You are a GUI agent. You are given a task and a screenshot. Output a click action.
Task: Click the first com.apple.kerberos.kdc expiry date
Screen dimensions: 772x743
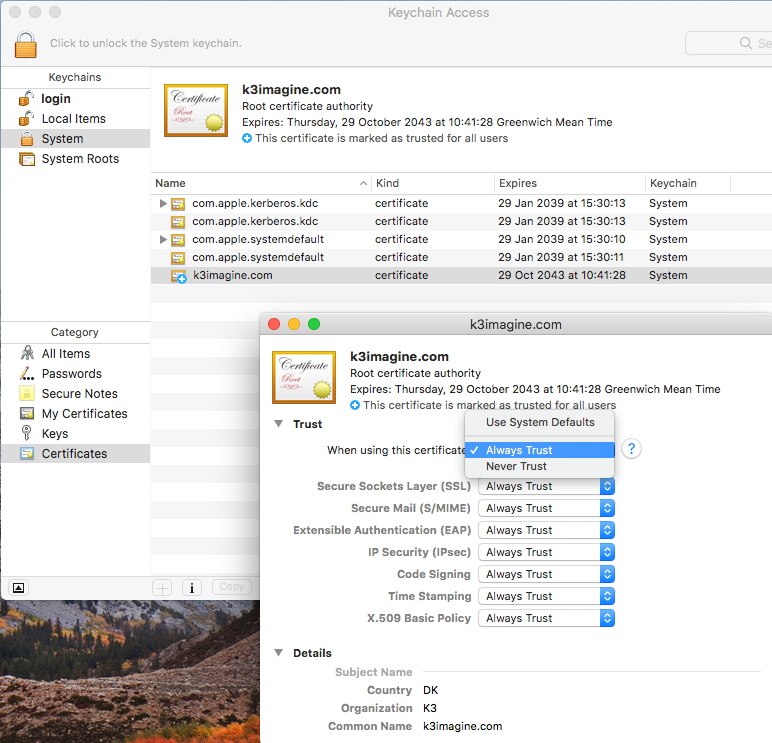[561, 203]
